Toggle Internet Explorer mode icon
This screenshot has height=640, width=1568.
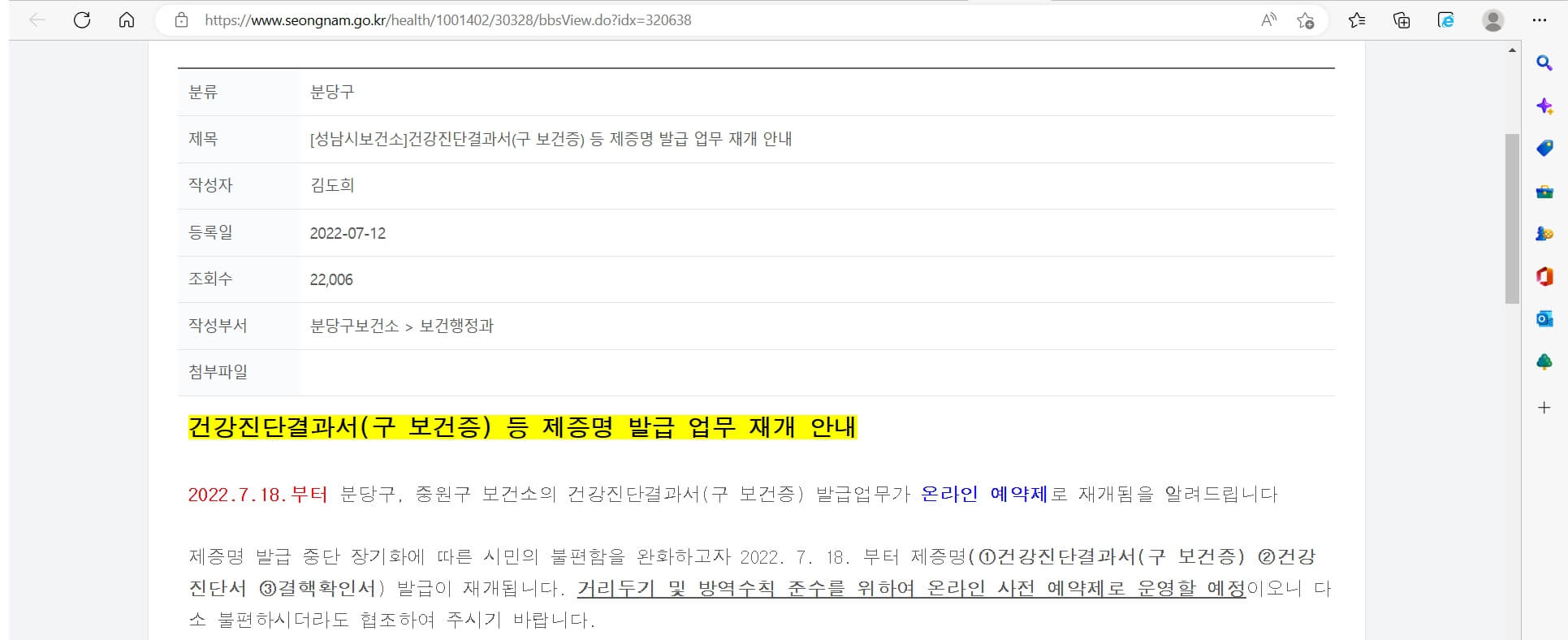coord(1446,20)
